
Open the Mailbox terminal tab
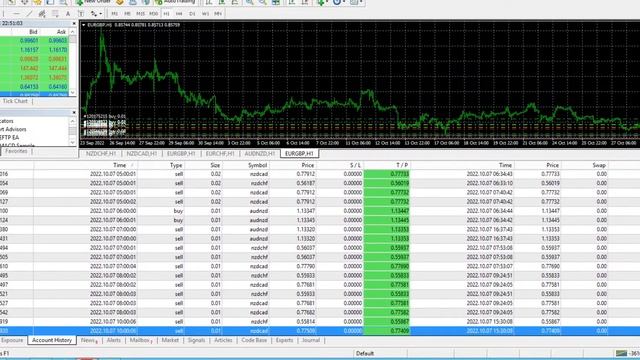(140, 340)
